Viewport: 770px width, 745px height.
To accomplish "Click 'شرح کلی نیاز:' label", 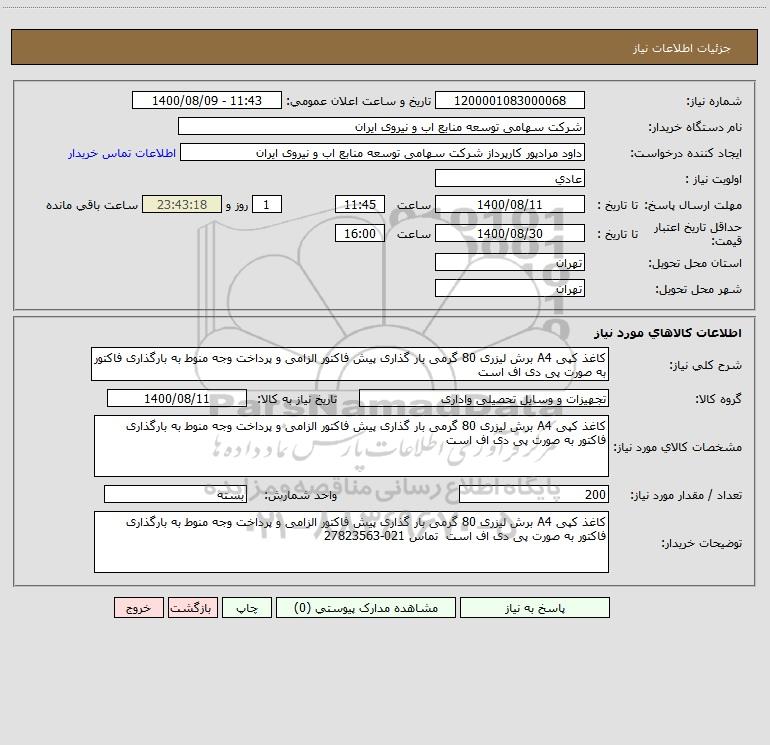I will [x=706, y=365].
